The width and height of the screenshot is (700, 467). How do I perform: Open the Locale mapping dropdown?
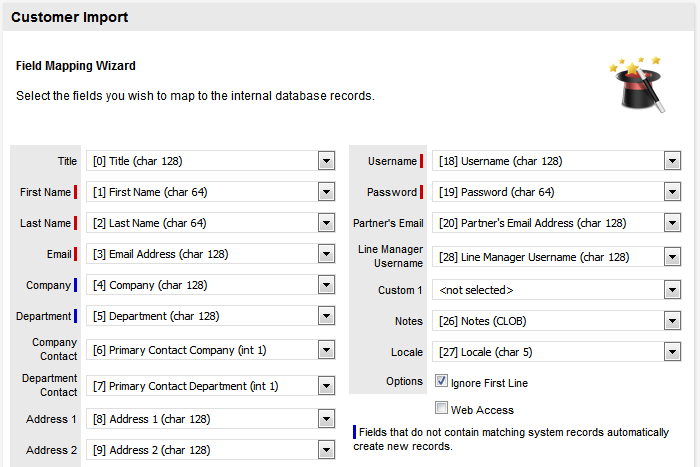(x=672, y=352)
